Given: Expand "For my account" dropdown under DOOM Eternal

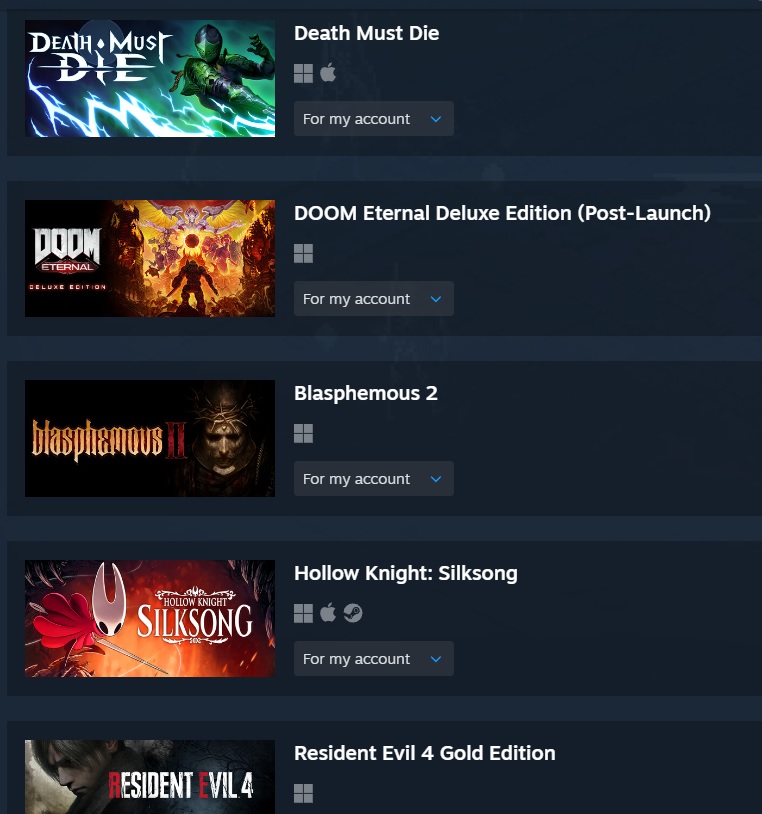Looking at the screenshot, I should 374,299.
